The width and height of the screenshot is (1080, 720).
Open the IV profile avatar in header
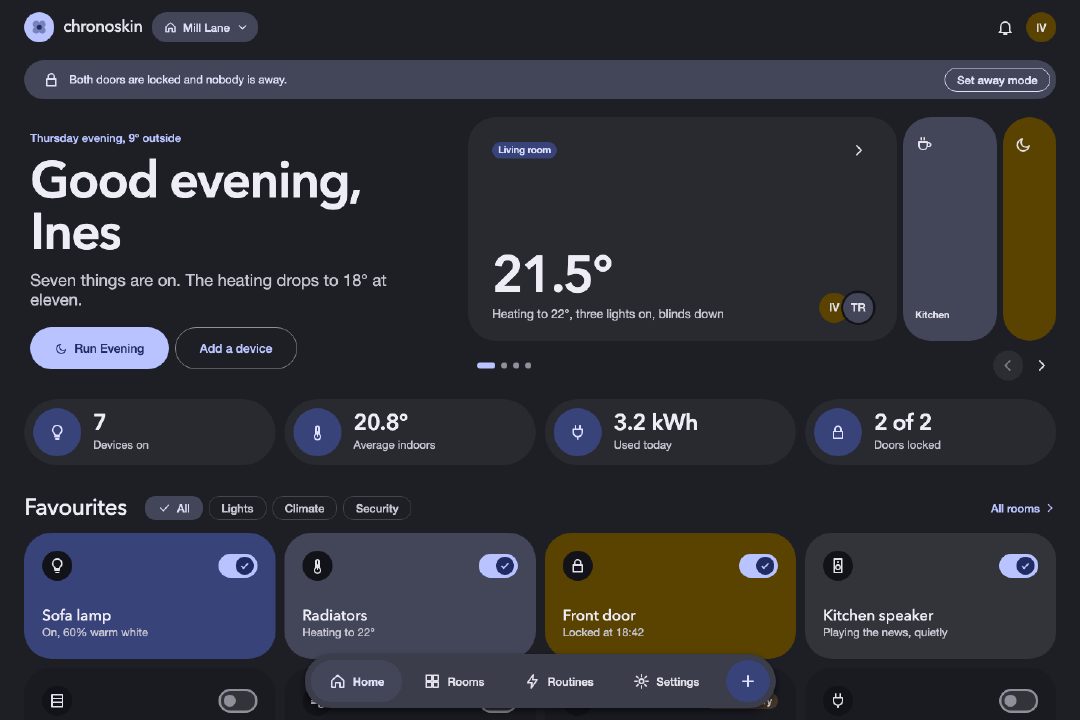point(1041,28)
